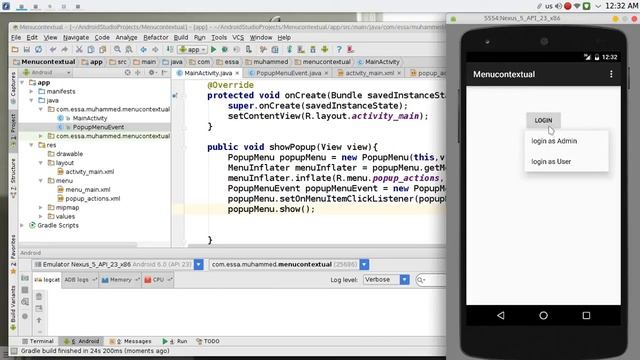Select MainActivity in the project tree

[x=90, y=118]
